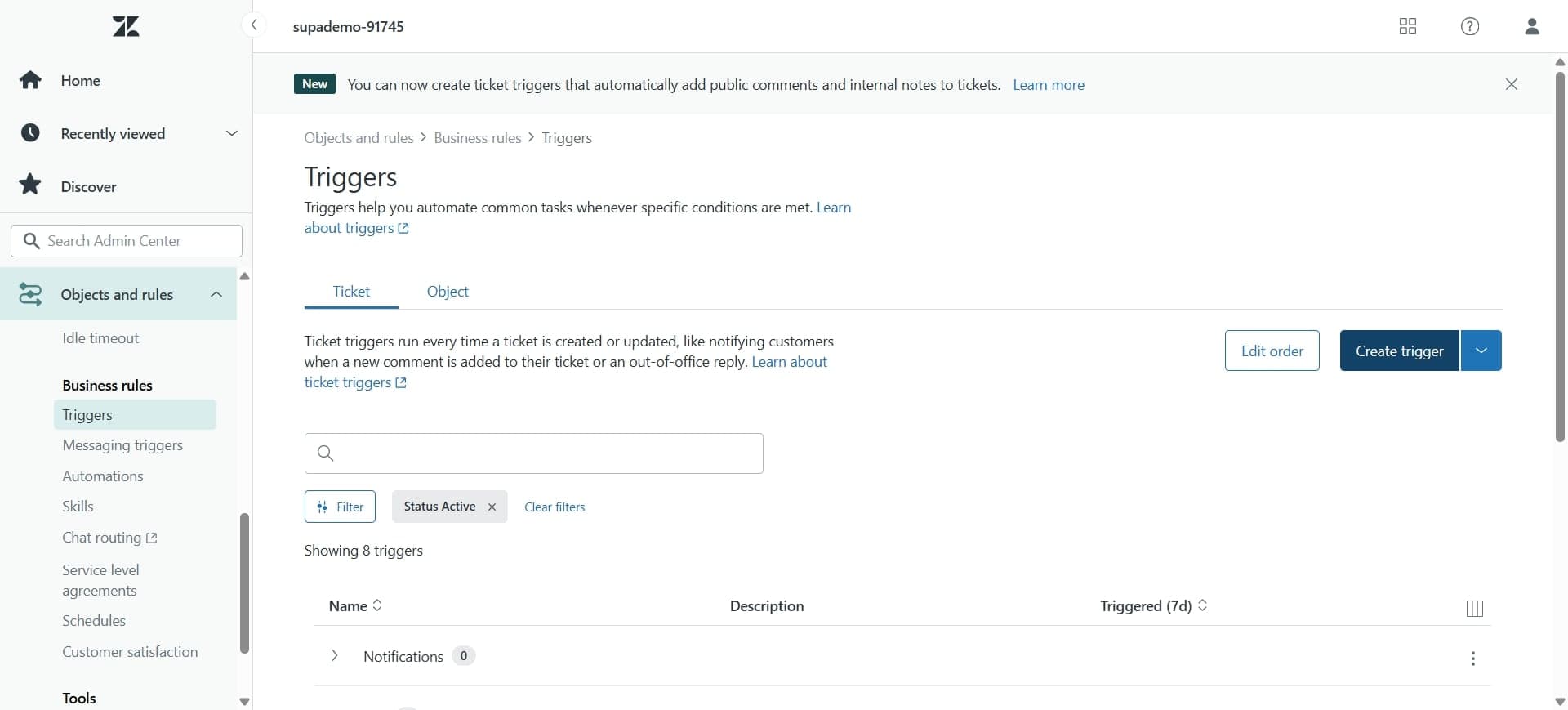
Task: Open the table column settings icon
Action: pyautogui.click(x=1474, y=608)
